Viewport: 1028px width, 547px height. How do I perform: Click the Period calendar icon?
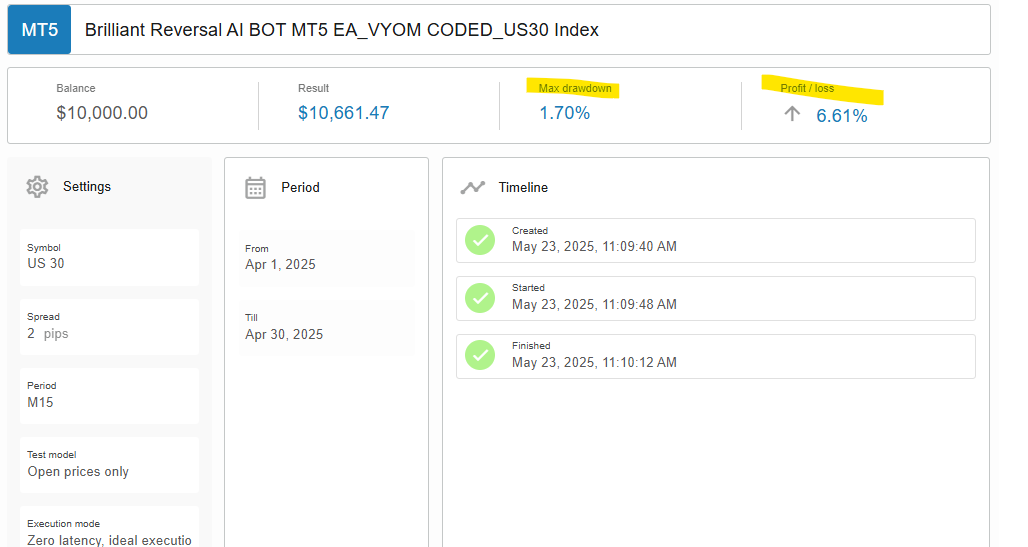coord(256,187)
